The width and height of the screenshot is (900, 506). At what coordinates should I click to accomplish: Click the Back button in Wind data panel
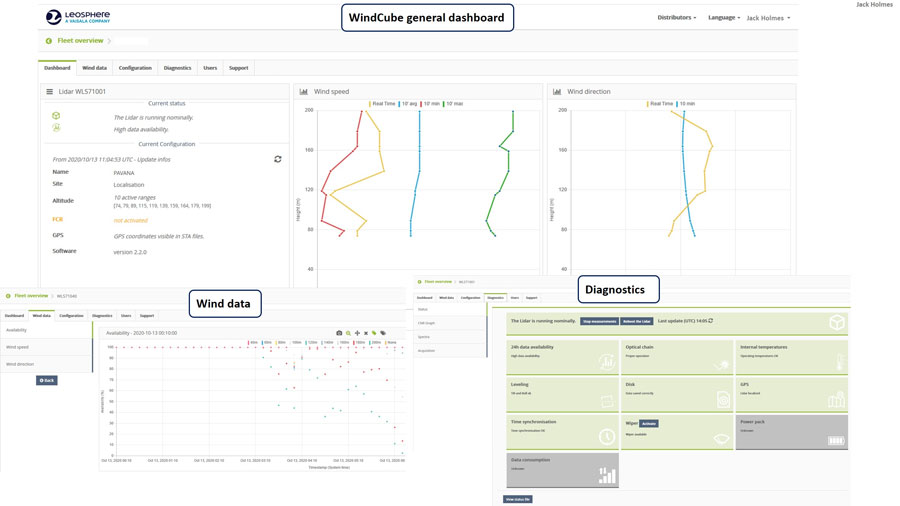tap(46, 380)
